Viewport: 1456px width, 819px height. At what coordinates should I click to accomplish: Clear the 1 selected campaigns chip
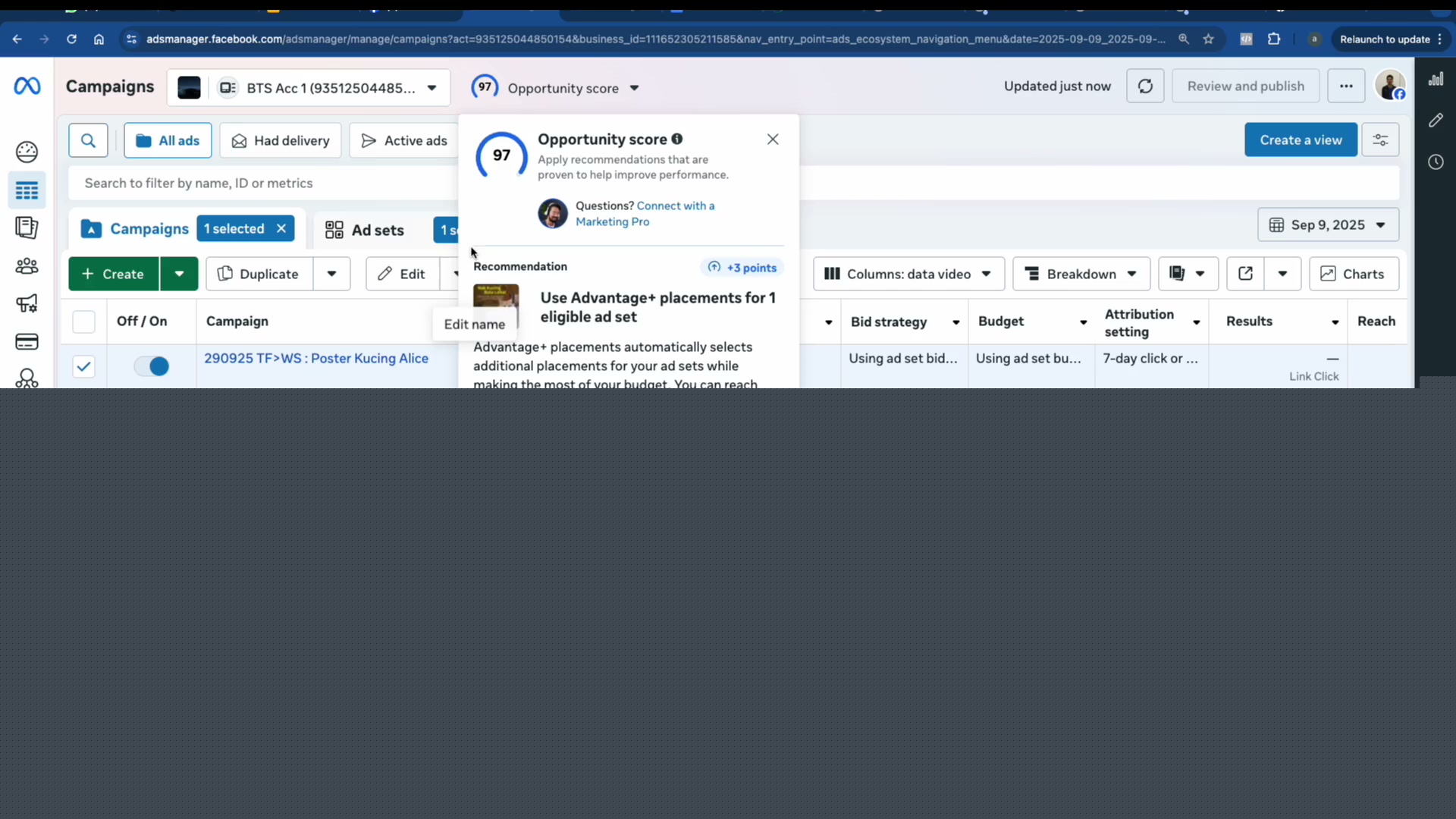281,228
